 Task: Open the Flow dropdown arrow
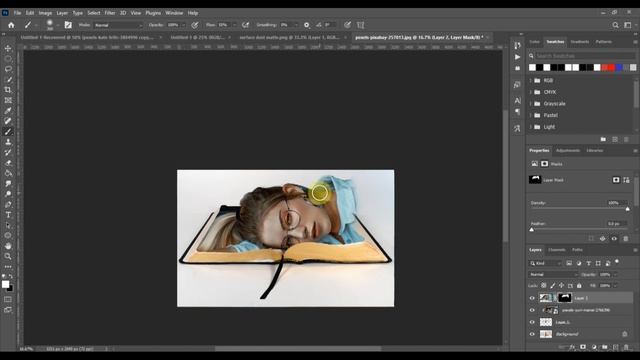tap(234, 25)
